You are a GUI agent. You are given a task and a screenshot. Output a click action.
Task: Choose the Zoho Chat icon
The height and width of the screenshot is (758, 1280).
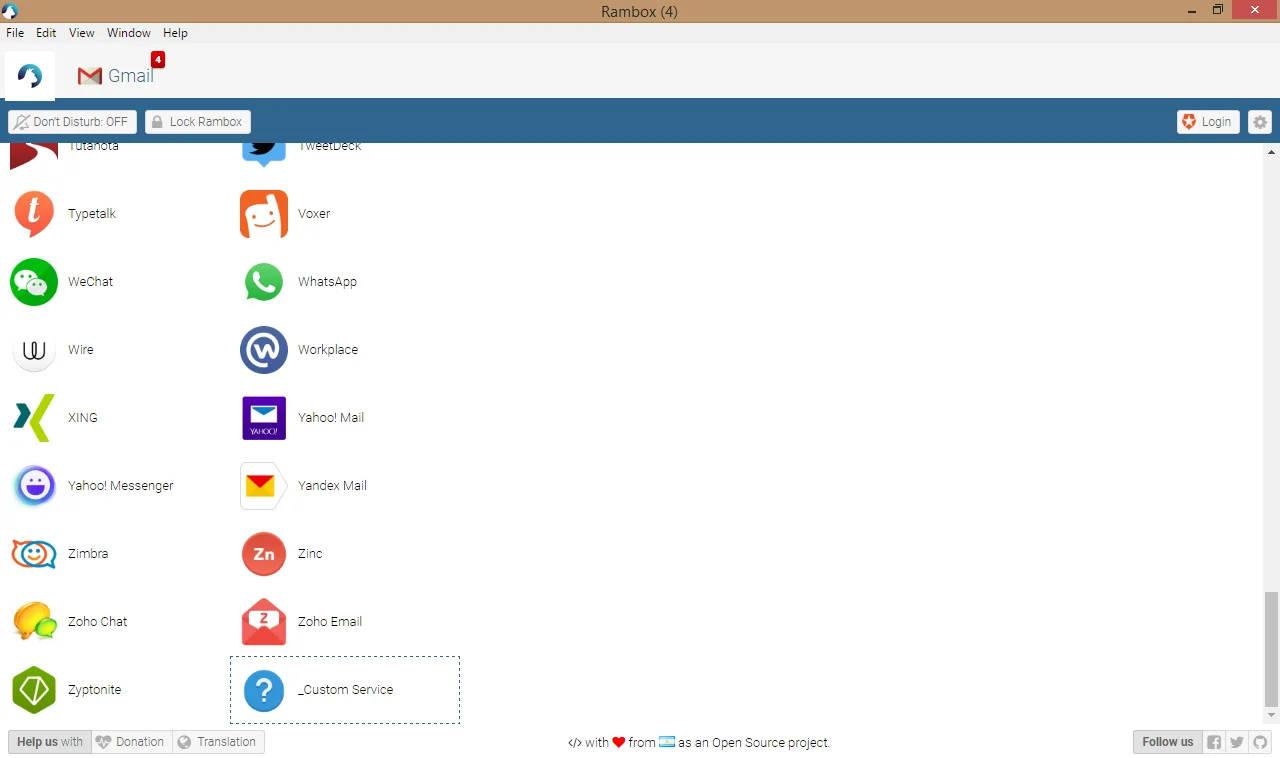coord(34,622)
